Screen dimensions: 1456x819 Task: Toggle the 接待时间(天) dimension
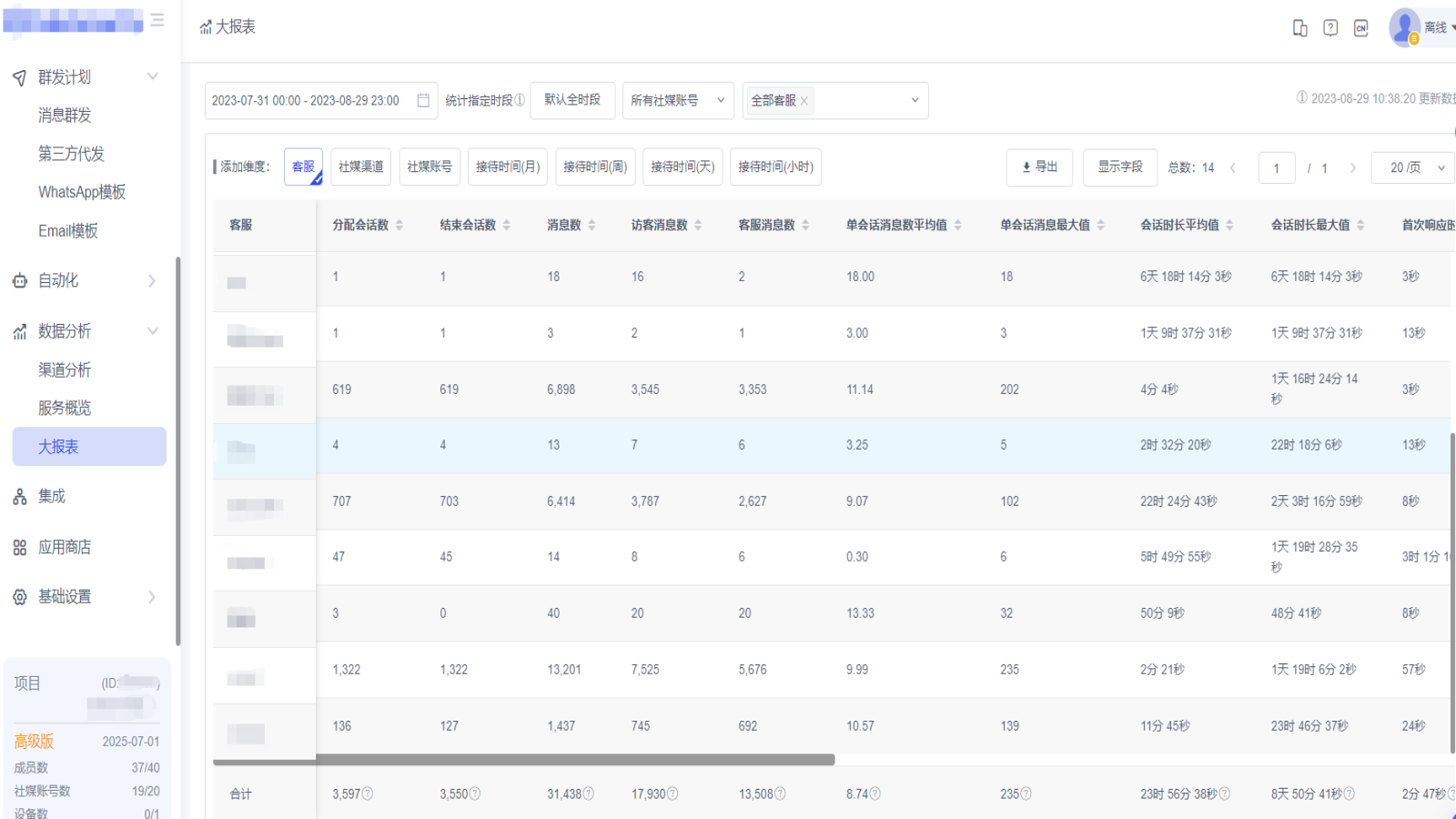pyautogui.click(x=682, y=167)
